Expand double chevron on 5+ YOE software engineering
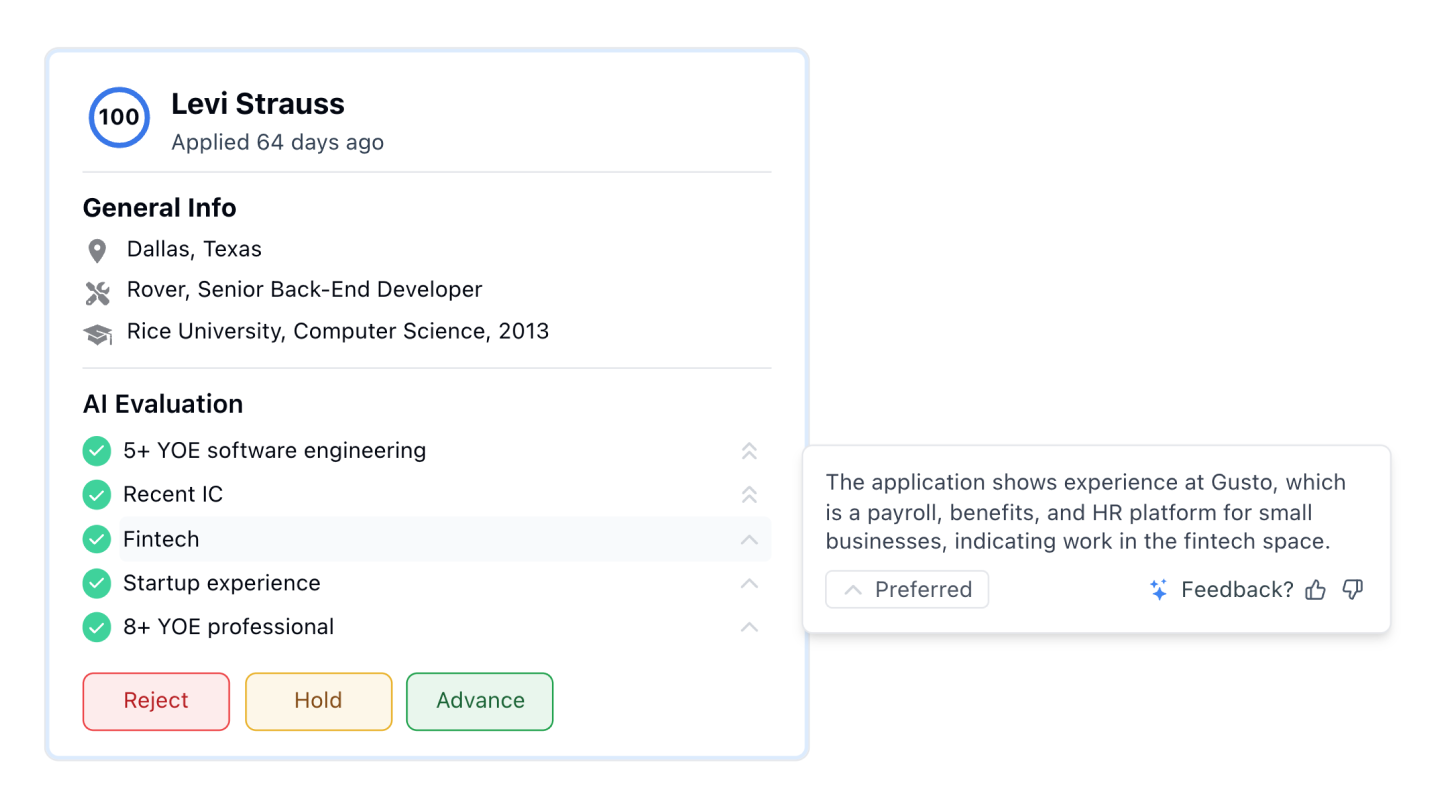The image size is (1440, 810). 749,451
